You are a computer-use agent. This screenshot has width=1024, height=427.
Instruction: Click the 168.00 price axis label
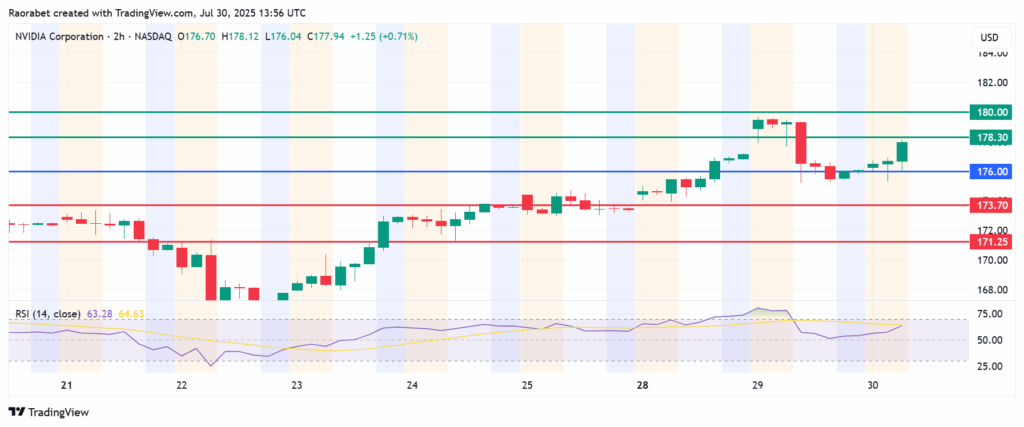point(991,290)
